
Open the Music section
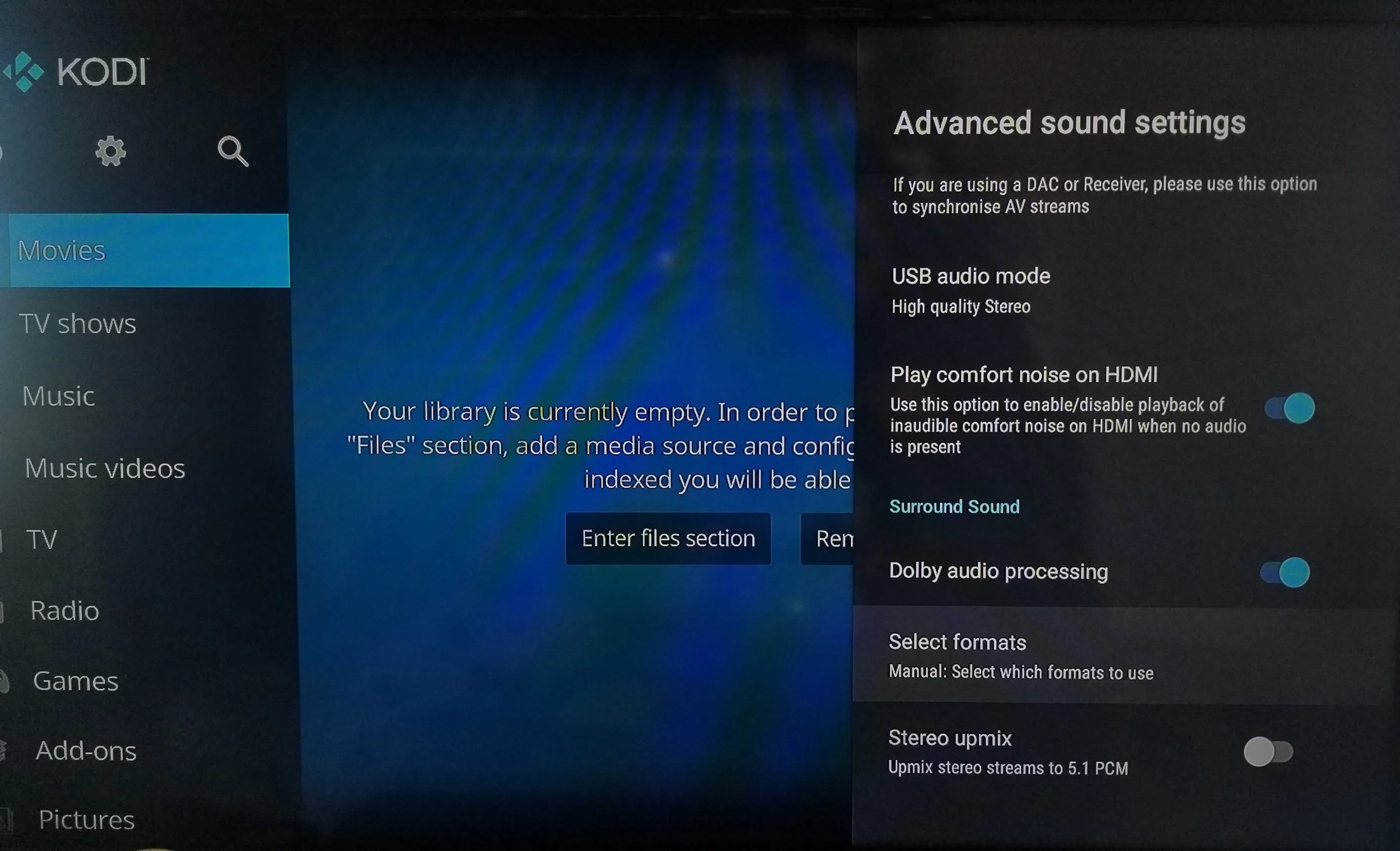click(x=59, y=396)
